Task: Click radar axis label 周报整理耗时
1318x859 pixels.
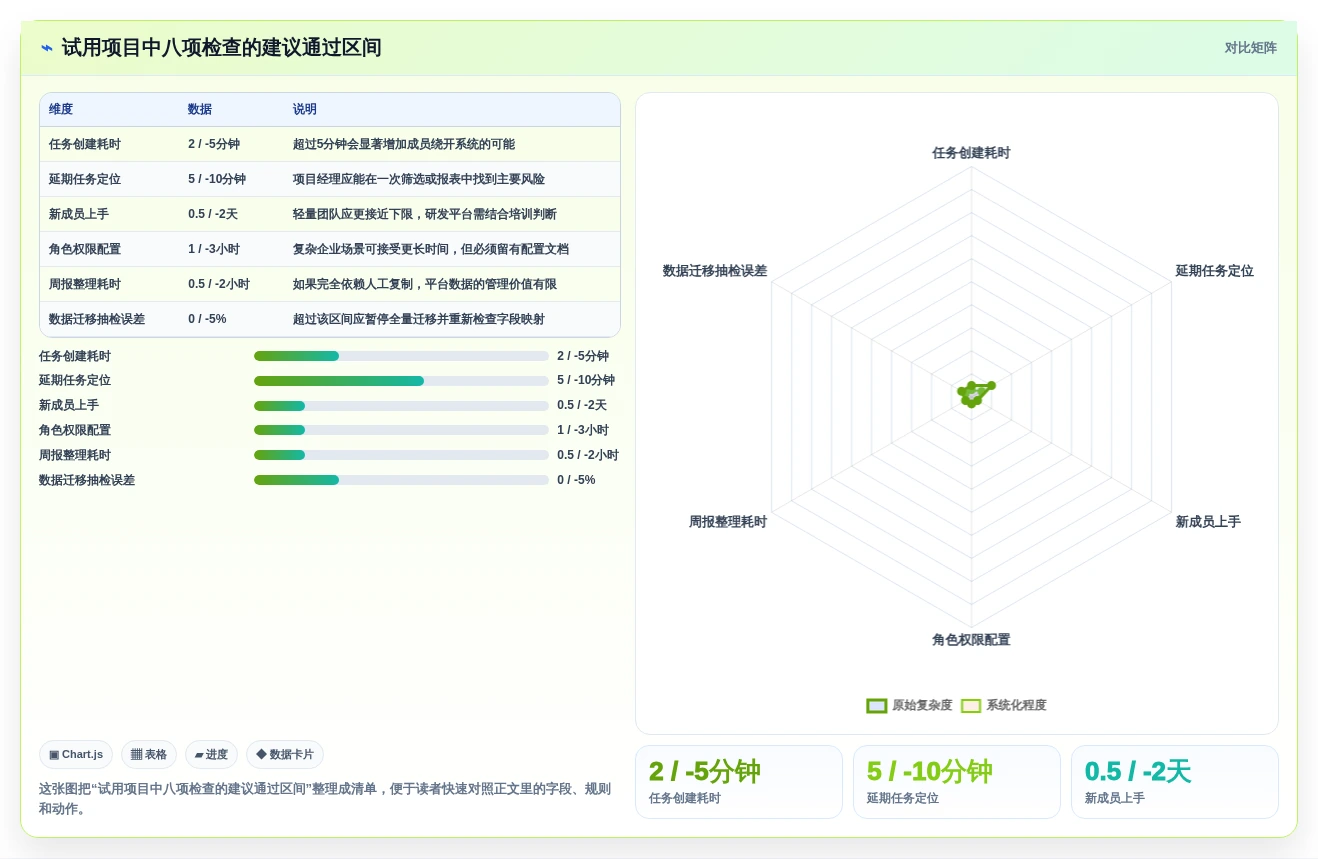Action: click(x=728, y=522)
